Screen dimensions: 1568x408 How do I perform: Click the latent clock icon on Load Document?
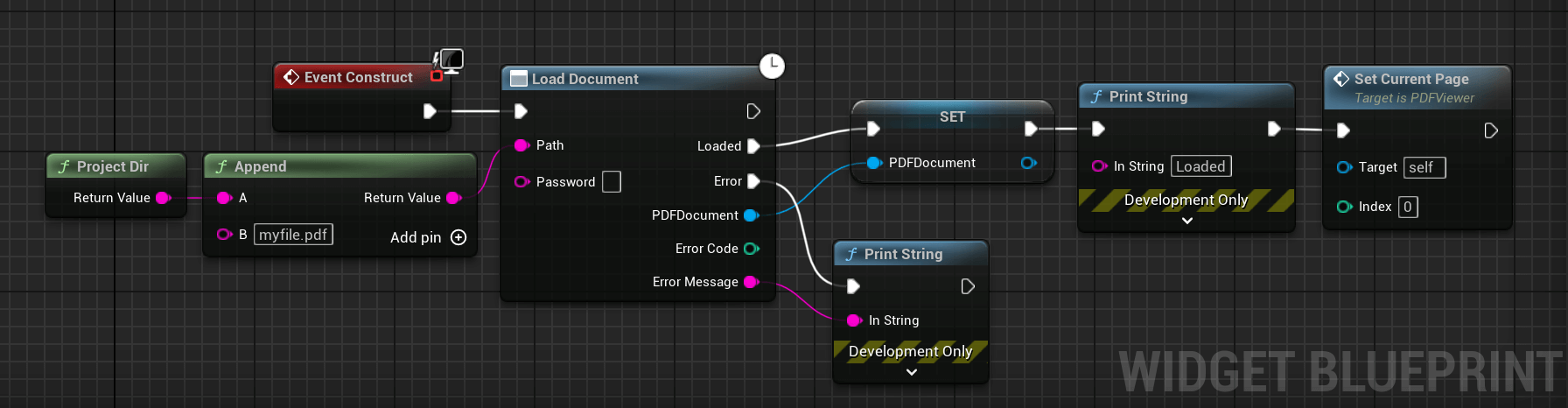coord(772,66)
